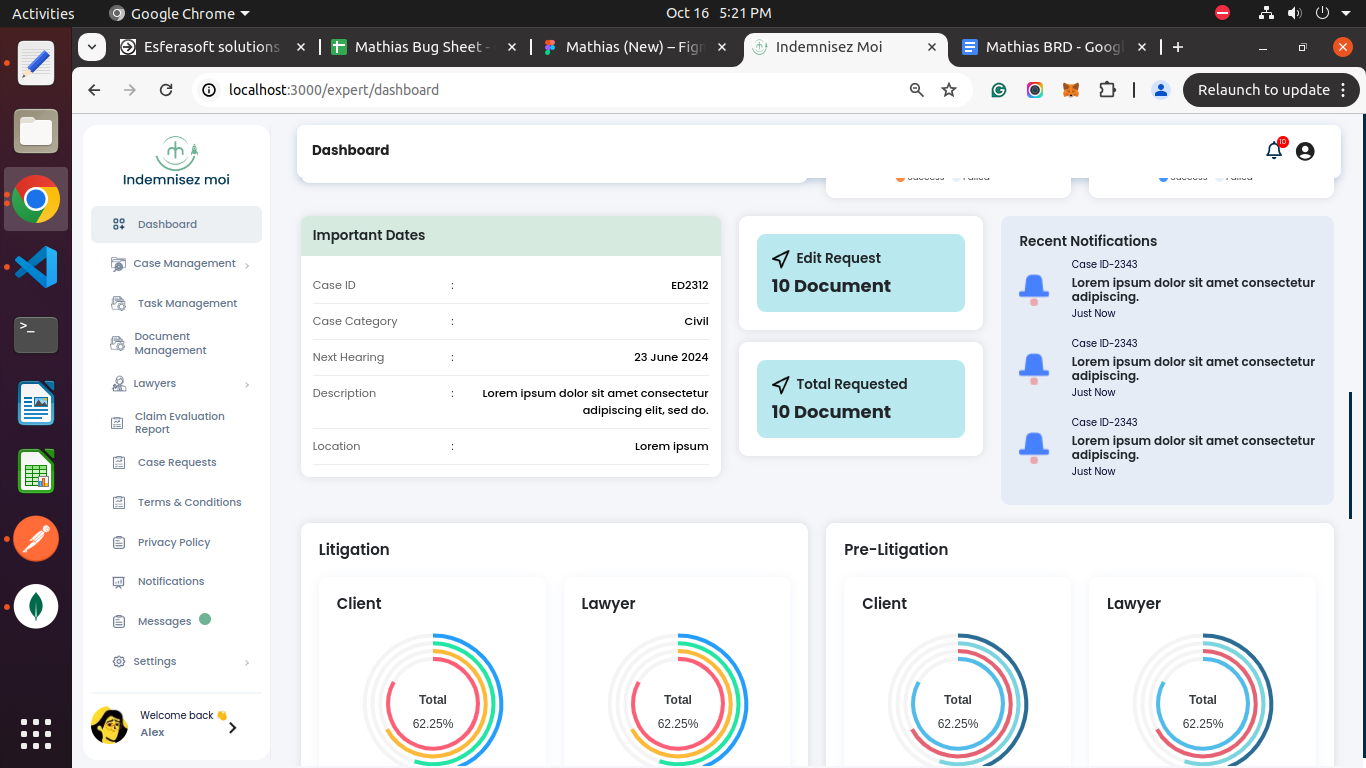The image size is (1366, 768).
Task: Open the Messages sidebar item
Action: pyautogui.click(x=164, y=621)
